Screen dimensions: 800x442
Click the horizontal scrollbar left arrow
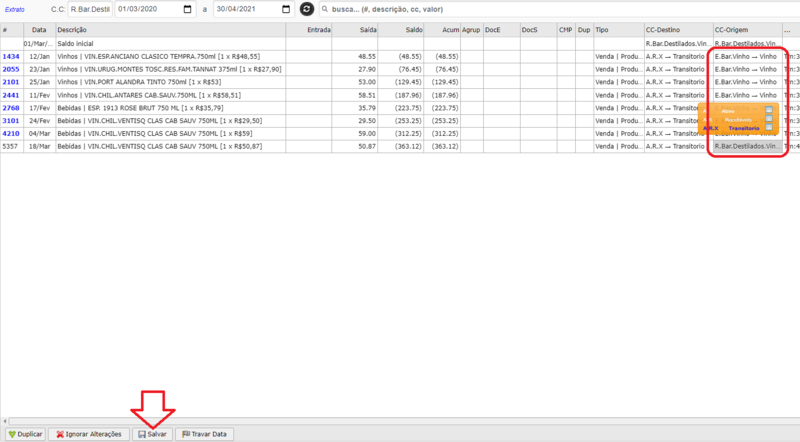click(5, 421)
